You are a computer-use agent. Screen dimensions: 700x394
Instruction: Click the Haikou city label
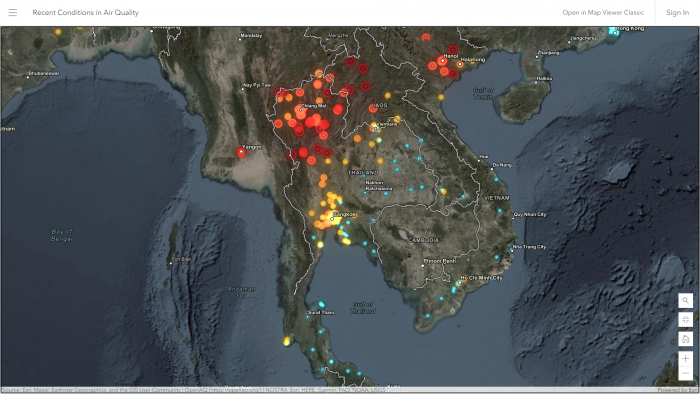pos(545,79)
